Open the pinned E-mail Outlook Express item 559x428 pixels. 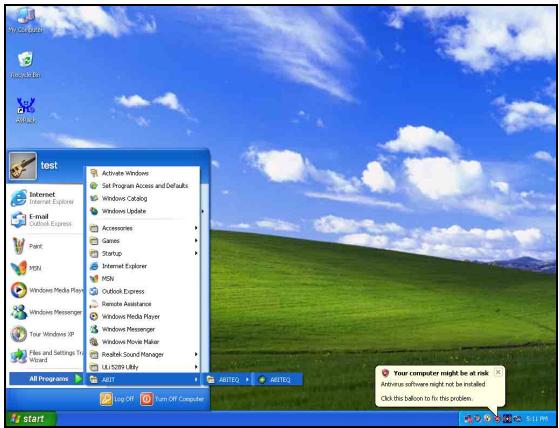45,220
